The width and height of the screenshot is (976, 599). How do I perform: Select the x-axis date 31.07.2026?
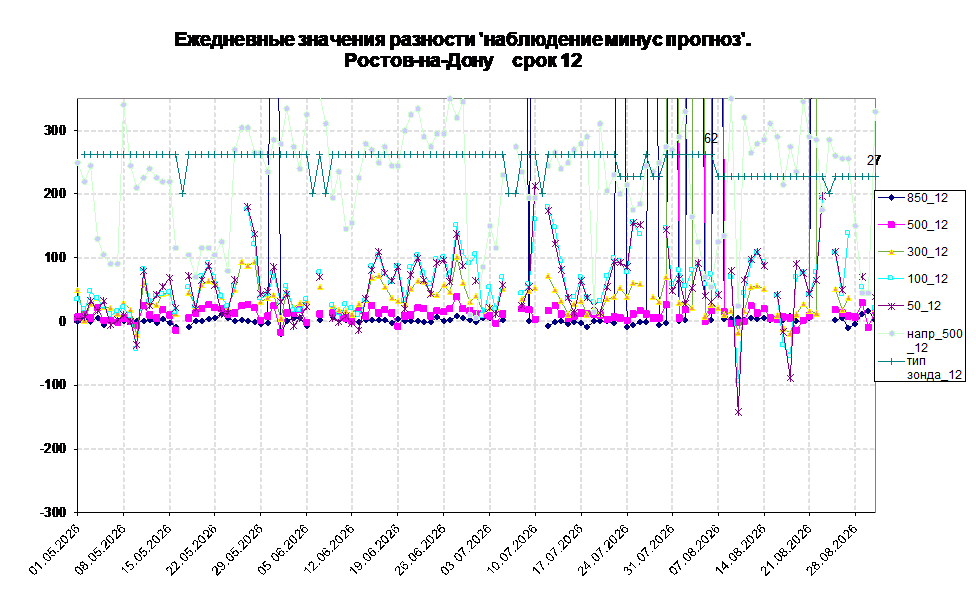(650, 549)
